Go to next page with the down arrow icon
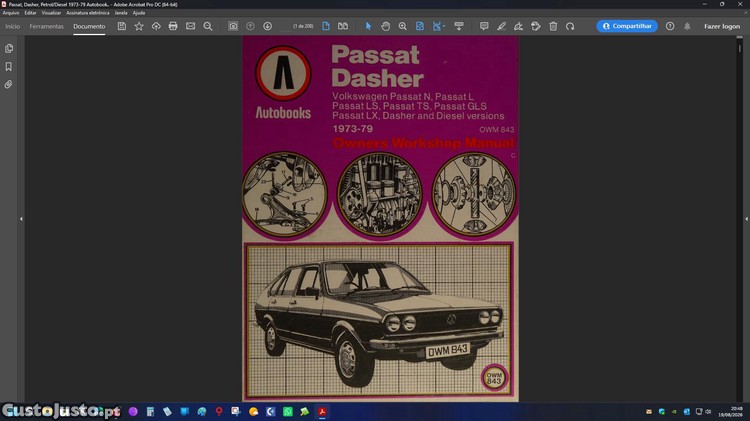This screenshot has height=421, width=750. click(x=267, y=26)
